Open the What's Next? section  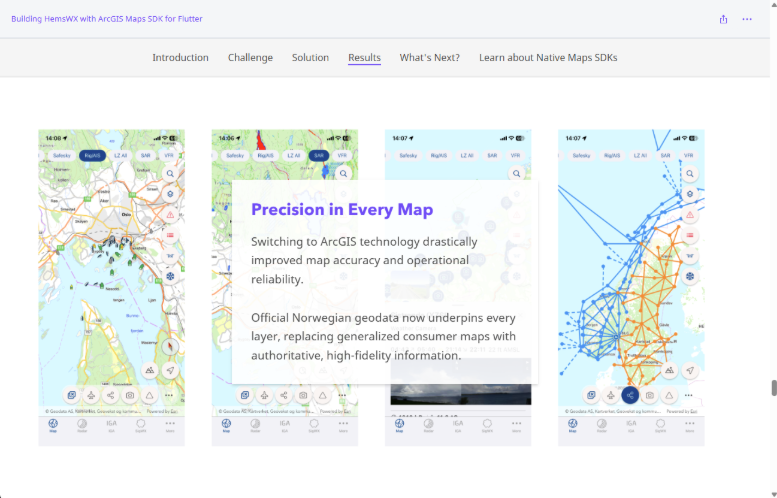click(430, 57)
